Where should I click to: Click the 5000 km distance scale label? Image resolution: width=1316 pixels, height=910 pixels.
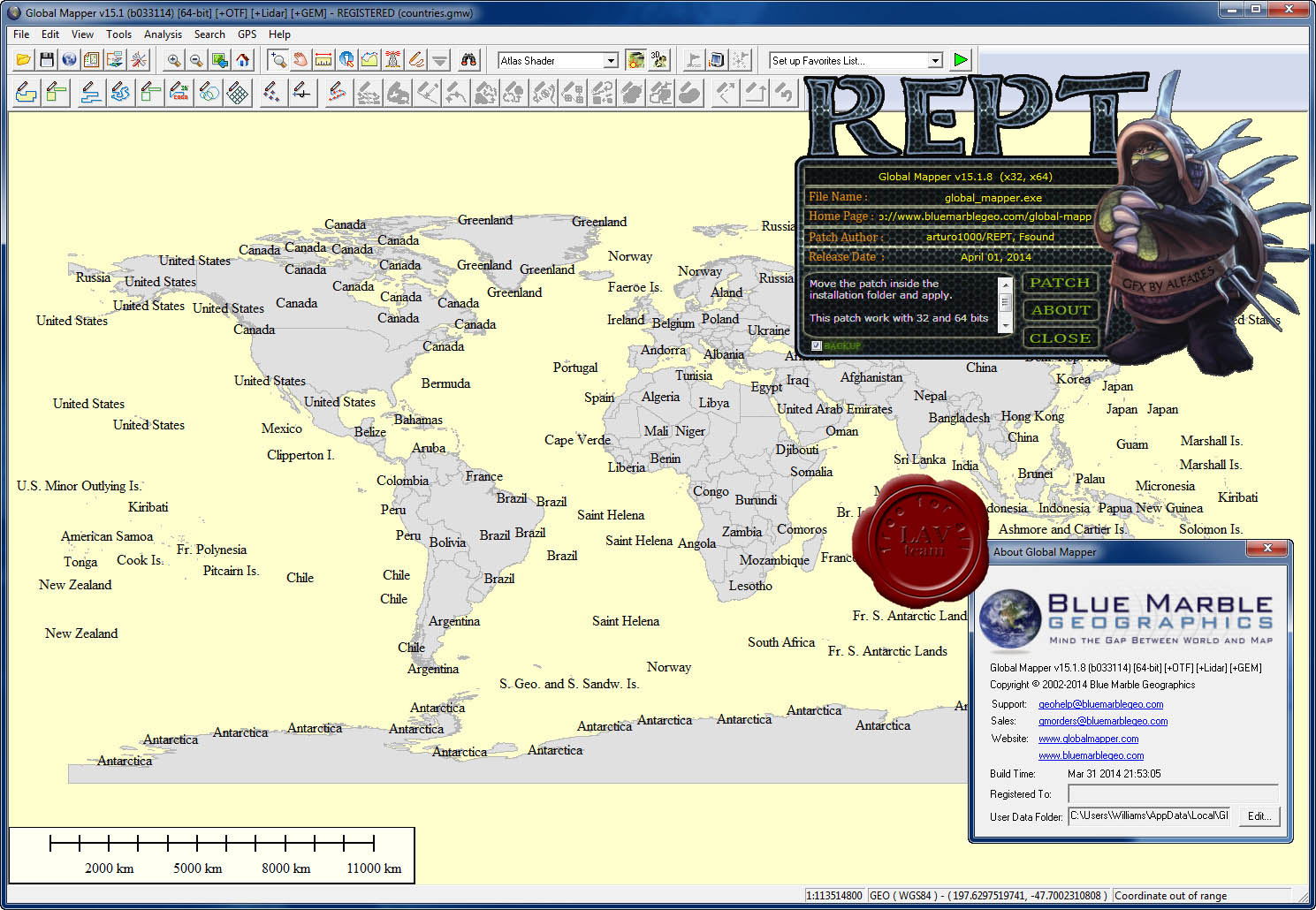[x=198, y=868]
